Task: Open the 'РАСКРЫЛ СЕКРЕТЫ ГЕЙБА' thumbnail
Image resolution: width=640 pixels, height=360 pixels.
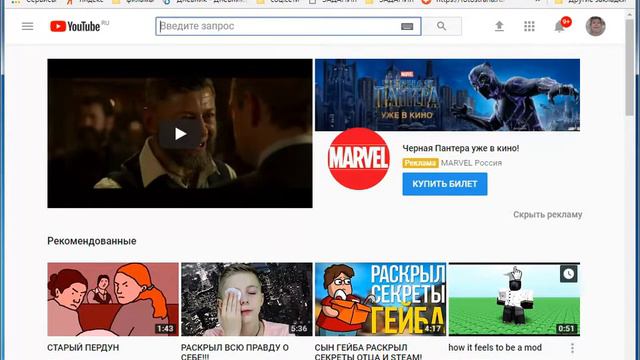Action: pos(380,299)
